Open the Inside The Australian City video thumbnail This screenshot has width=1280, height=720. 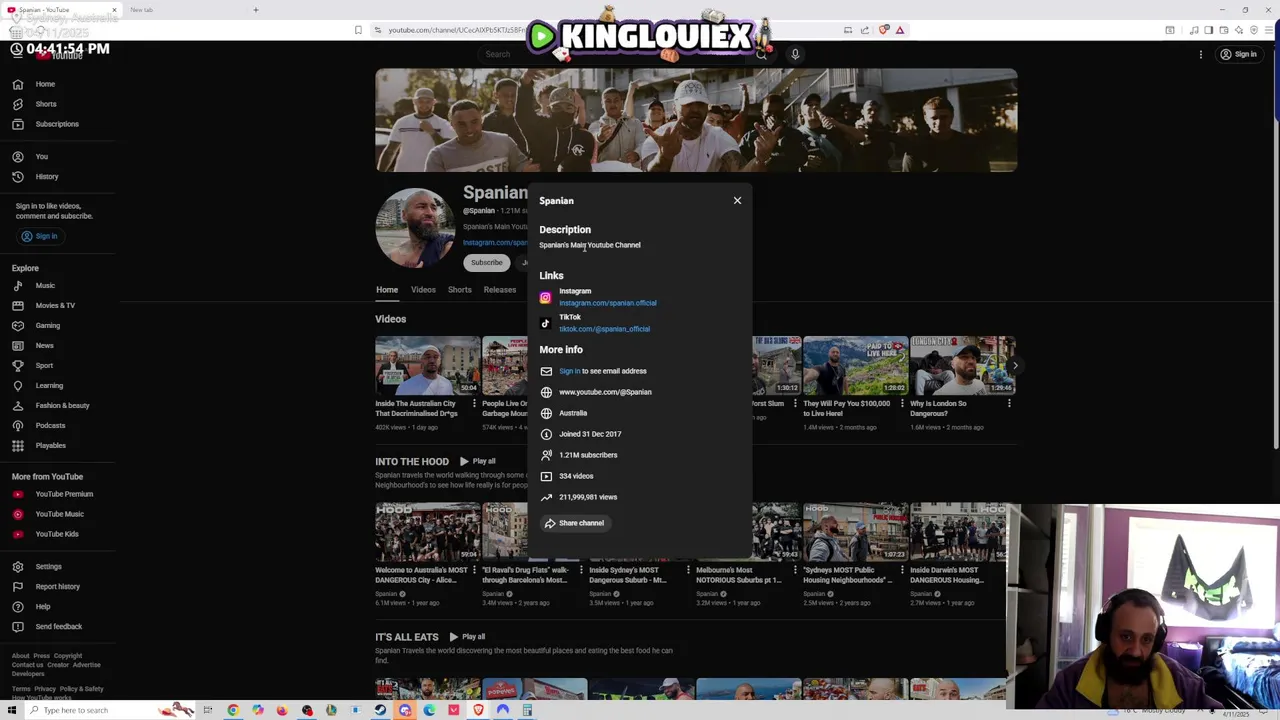[428, 366]
